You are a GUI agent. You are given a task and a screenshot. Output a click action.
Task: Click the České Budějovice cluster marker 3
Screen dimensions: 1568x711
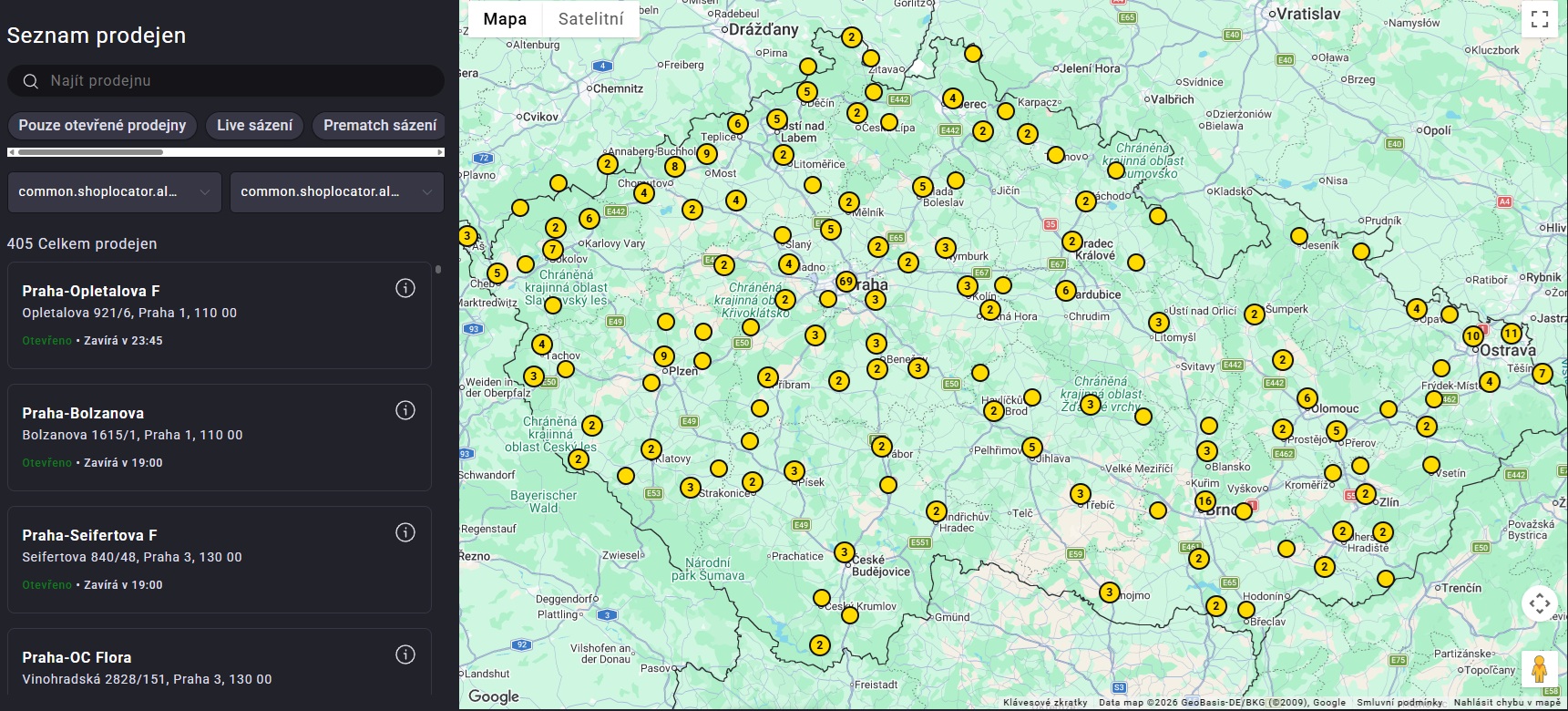pos(845,552)
